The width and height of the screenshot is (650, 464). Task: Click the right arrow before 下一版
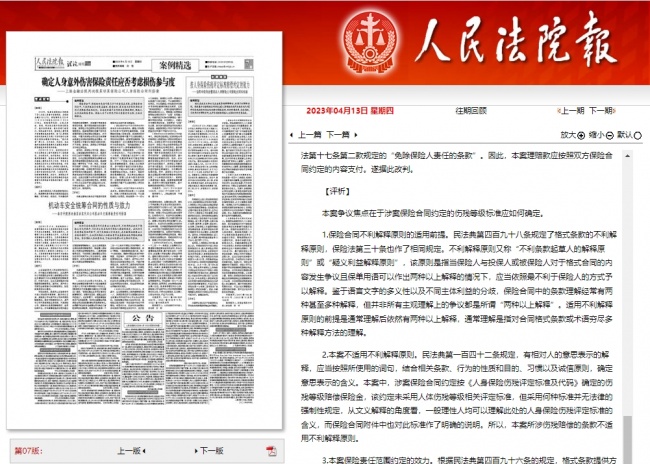[x=196, y=451]
